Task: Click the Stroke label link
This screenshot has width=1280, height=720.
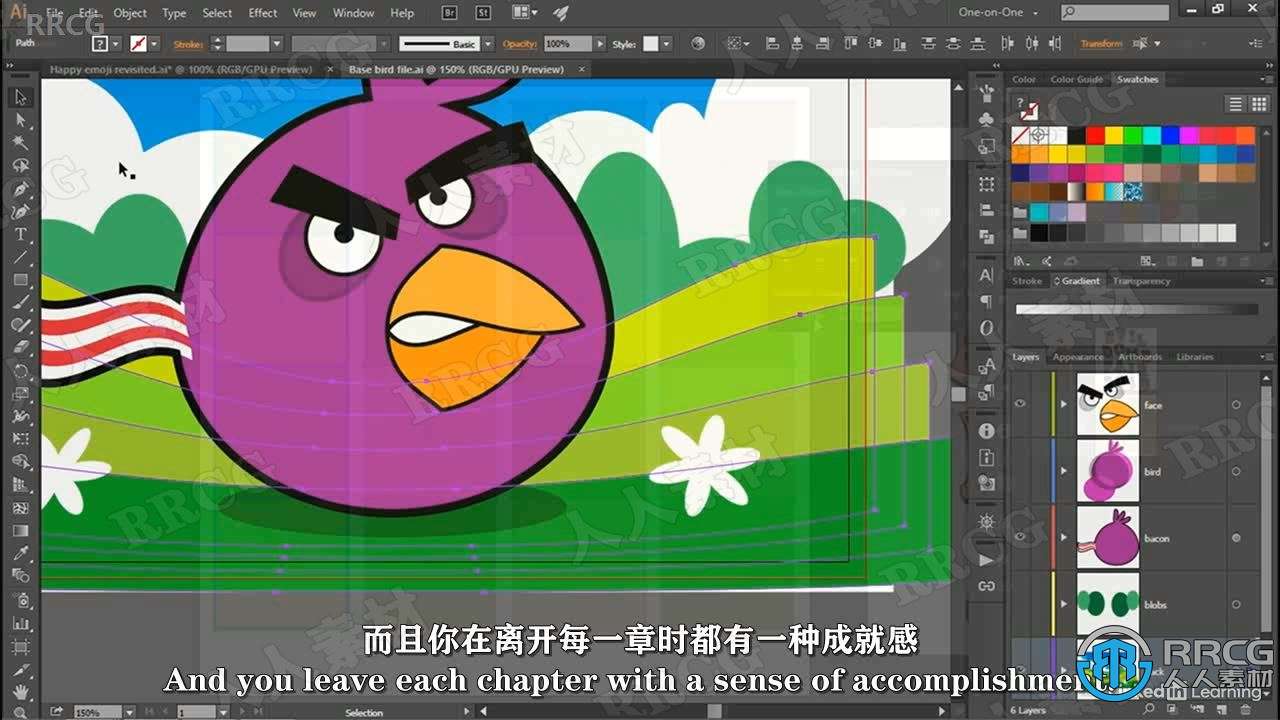Action: 188,44
